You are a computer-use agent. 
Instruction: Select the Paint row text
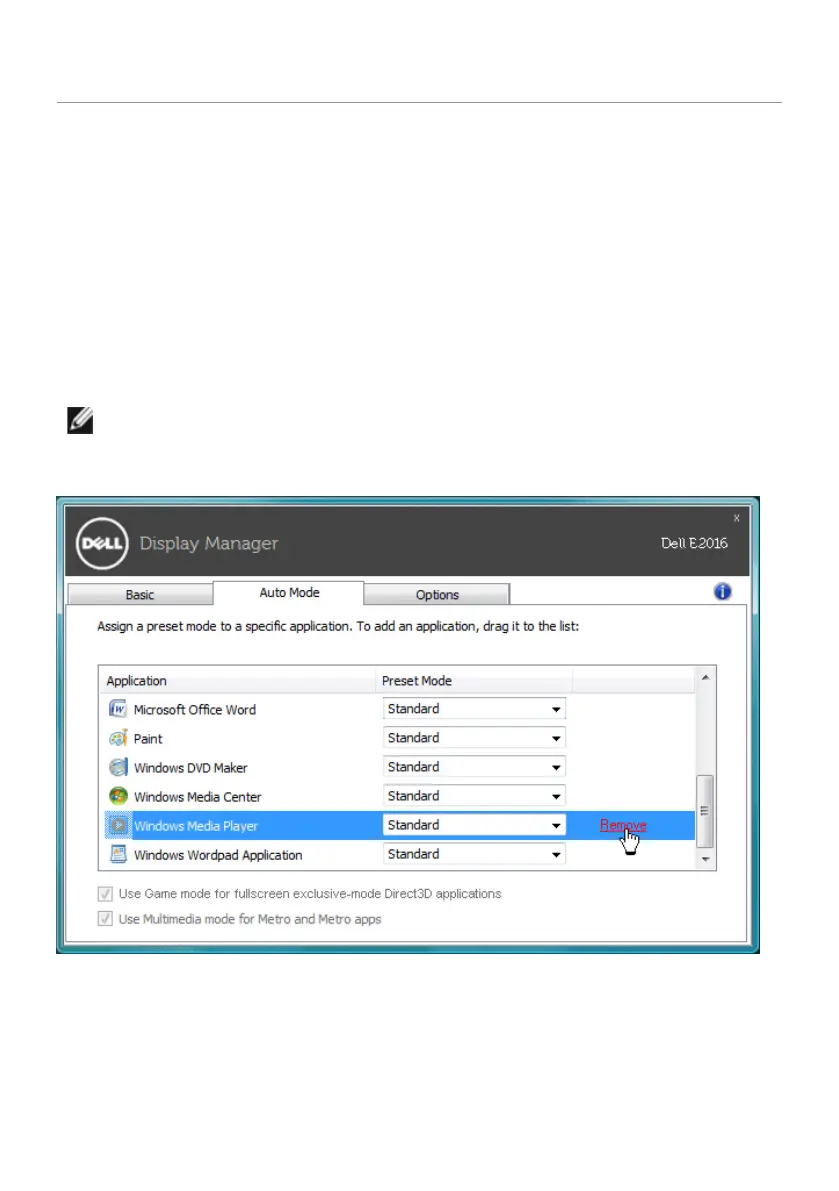tap(148, 738)
